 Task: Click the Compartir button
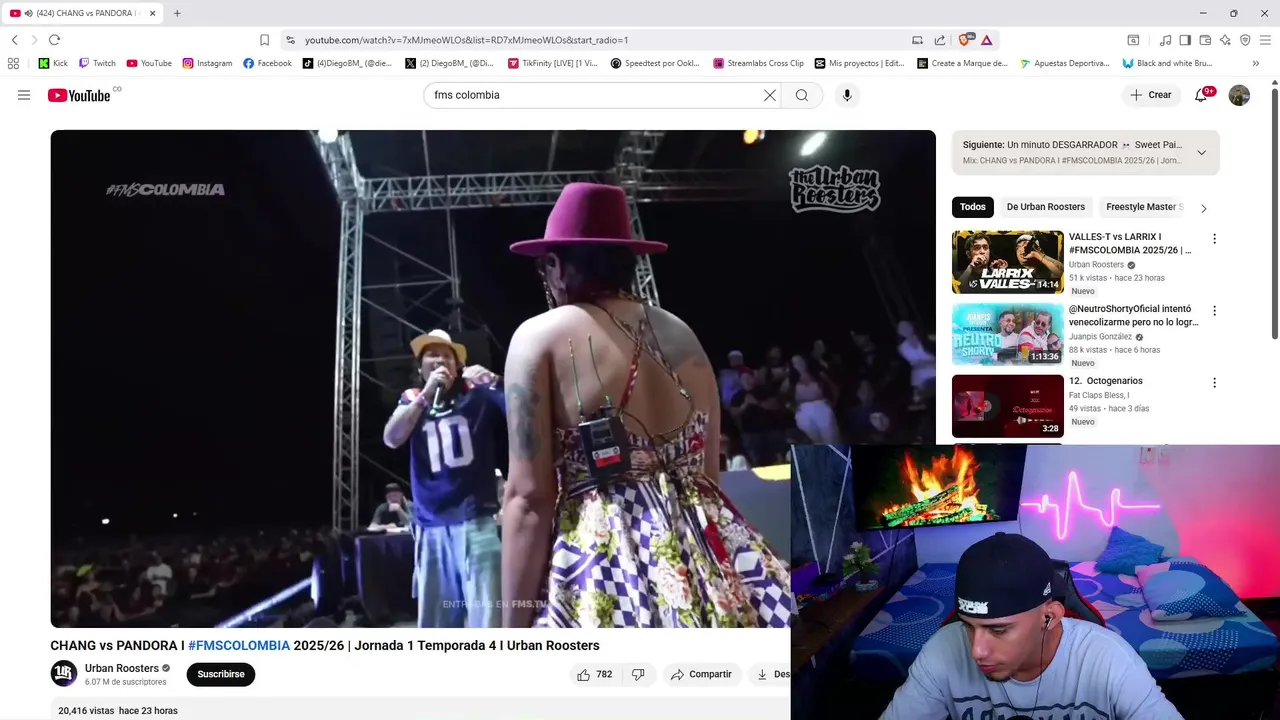coord(701,674)
